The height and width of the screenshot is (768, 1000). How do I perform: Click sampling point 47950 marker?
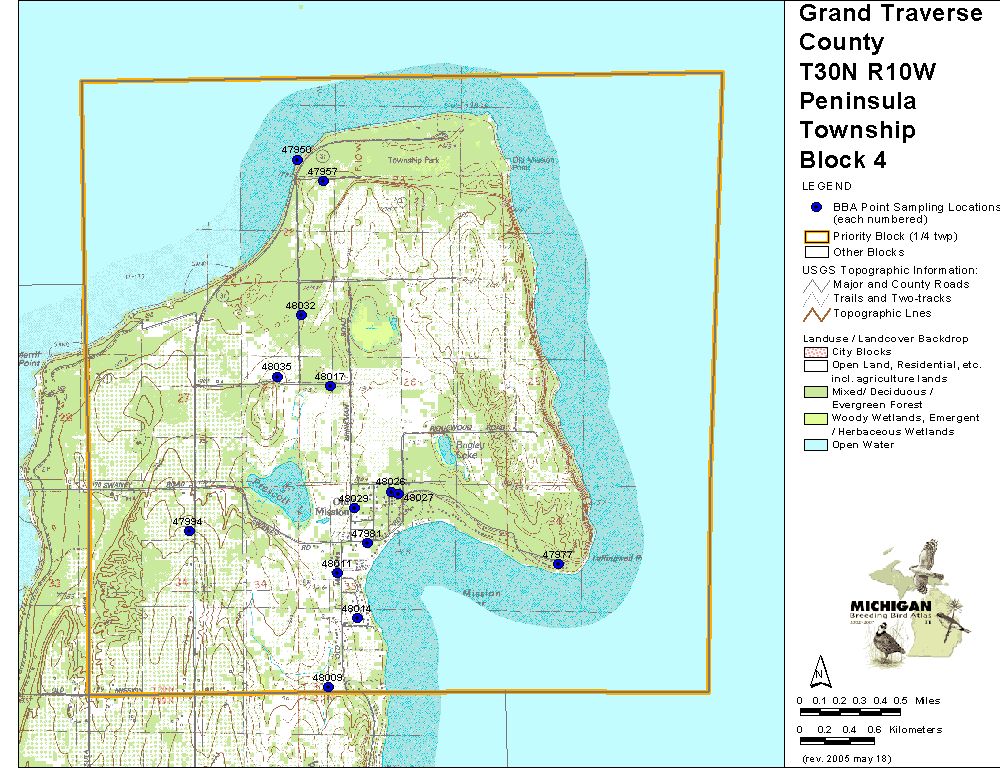(x=297, y=160)
